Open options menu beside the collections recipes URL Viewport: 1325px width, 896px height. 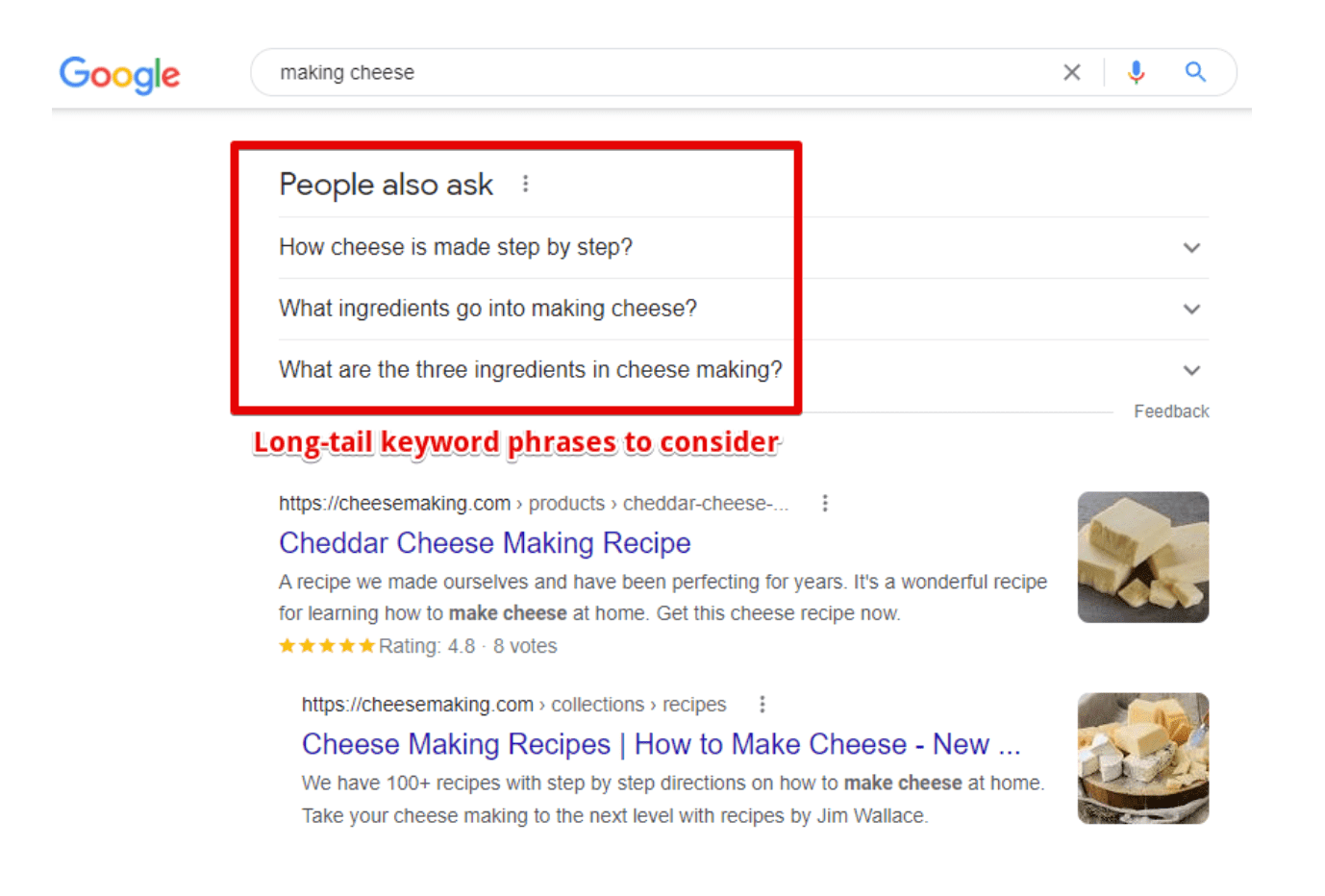click(762, 705)
